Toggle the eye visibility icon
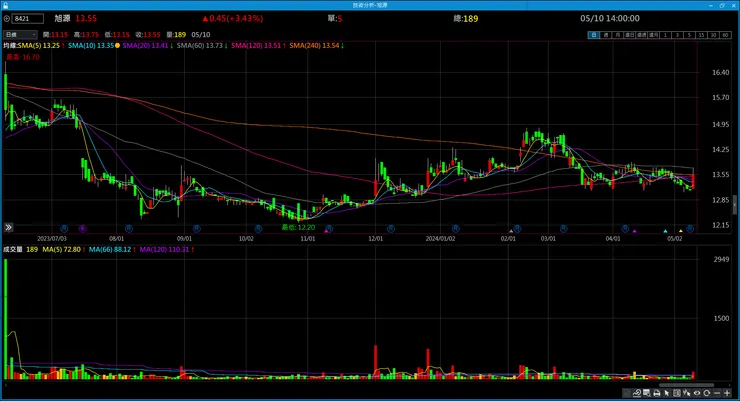 [697, 393]
